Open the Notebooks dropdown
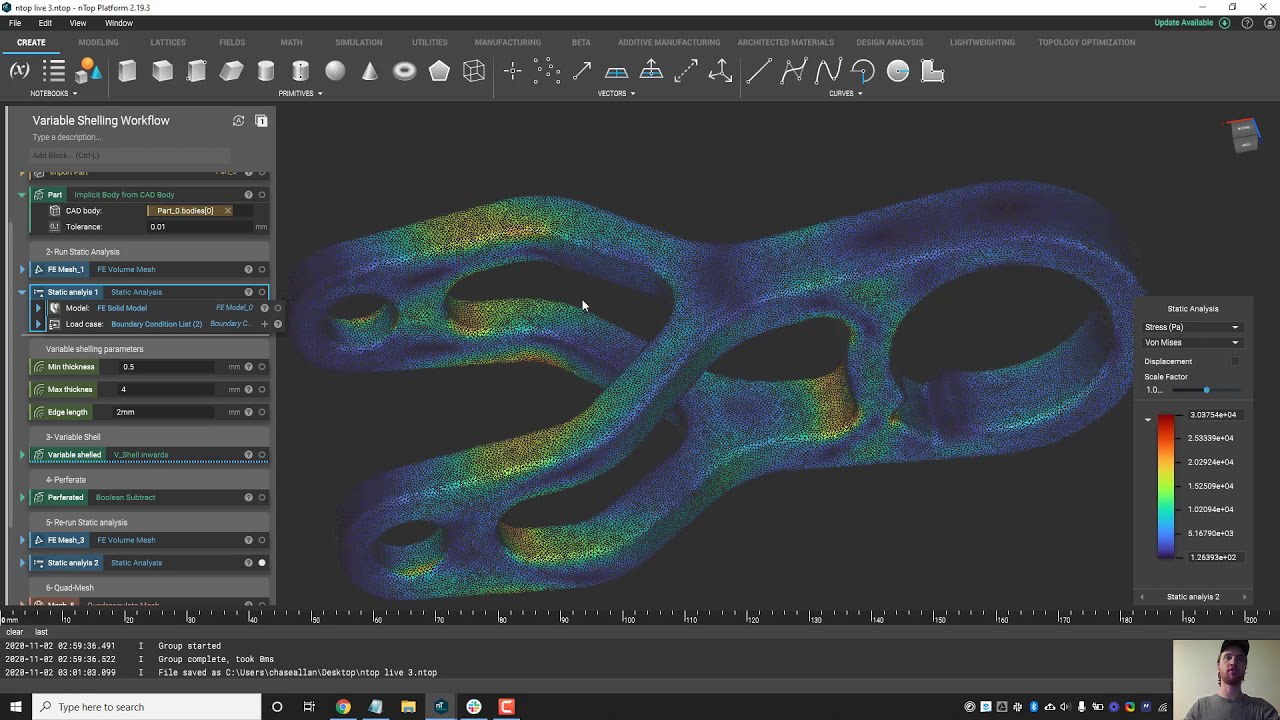This screenshot has width=1280, height=720. [x=53, y=93]
